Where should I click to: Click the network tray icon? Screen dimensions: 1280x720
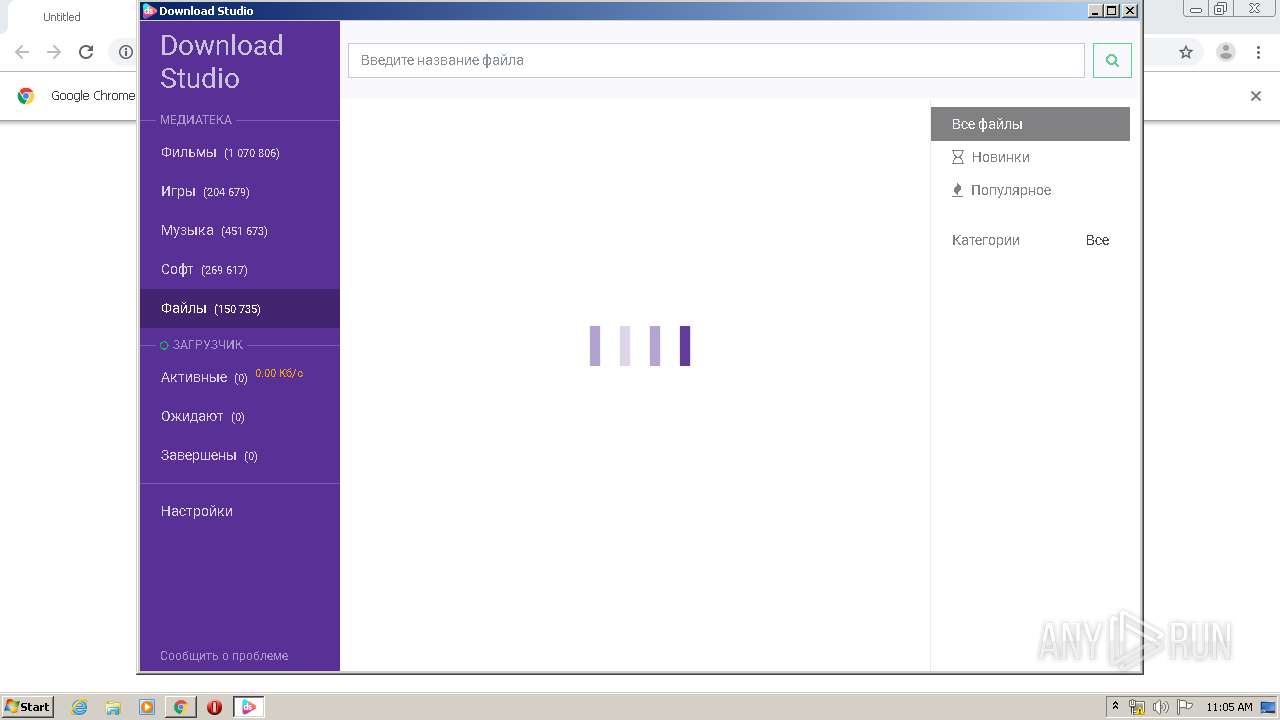[x=1137, y=707]
